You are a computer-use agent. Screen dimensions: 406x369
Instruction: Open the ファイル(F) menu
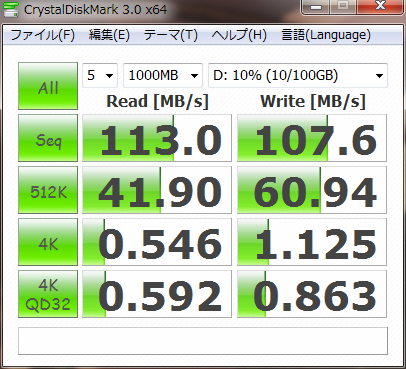point(43,35)
